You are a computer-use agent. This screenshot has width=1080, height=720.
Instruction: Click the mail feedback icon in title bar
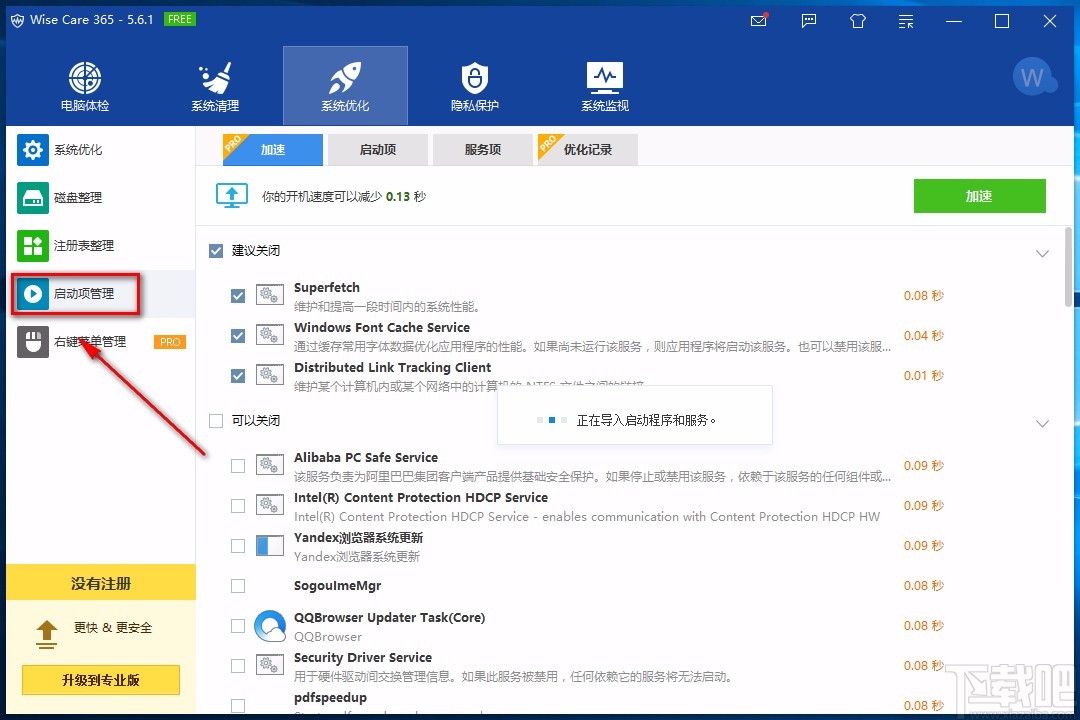point(759,21)
